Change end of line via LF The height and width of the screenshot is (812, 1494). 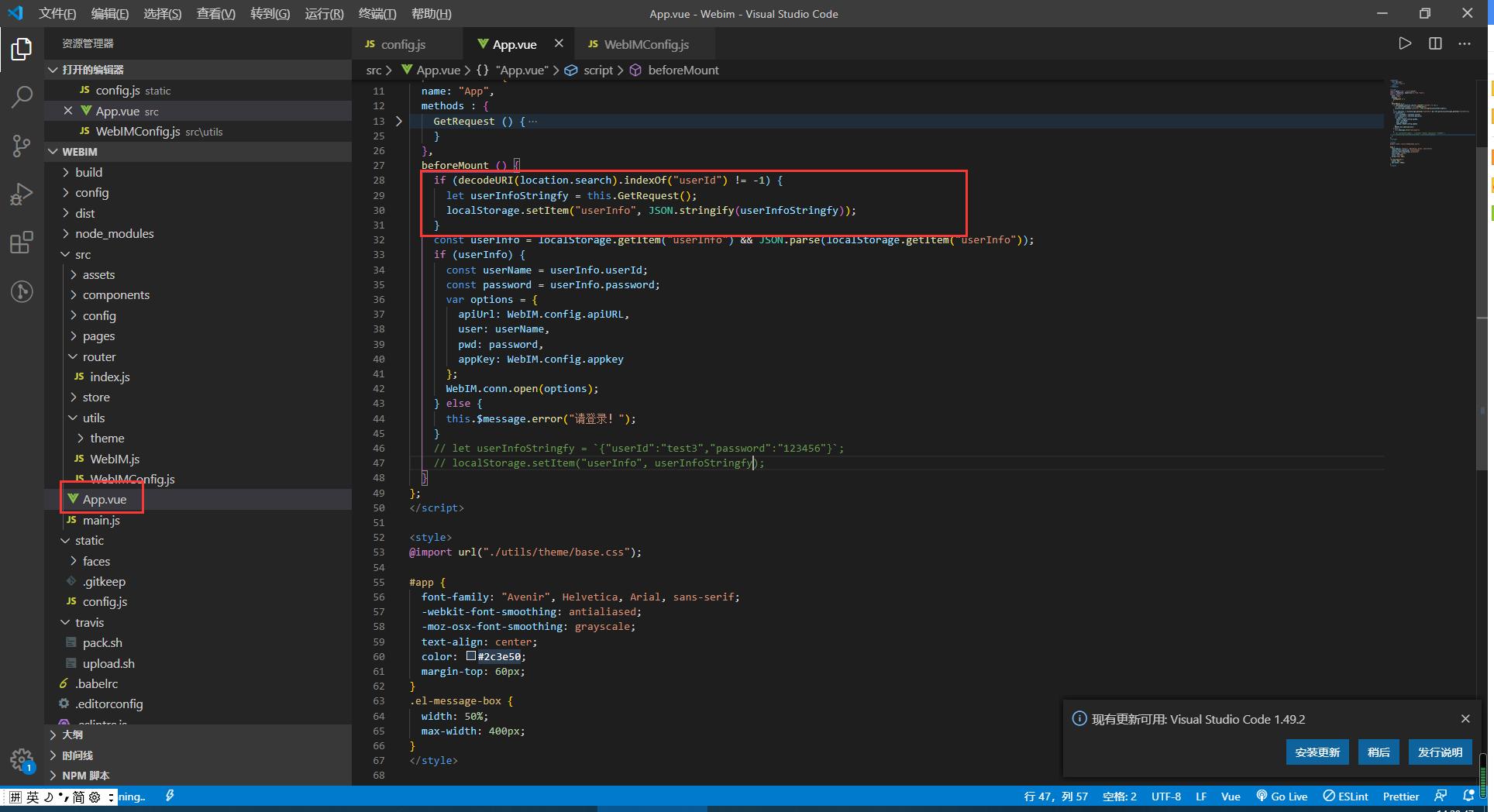(1200, 796)
